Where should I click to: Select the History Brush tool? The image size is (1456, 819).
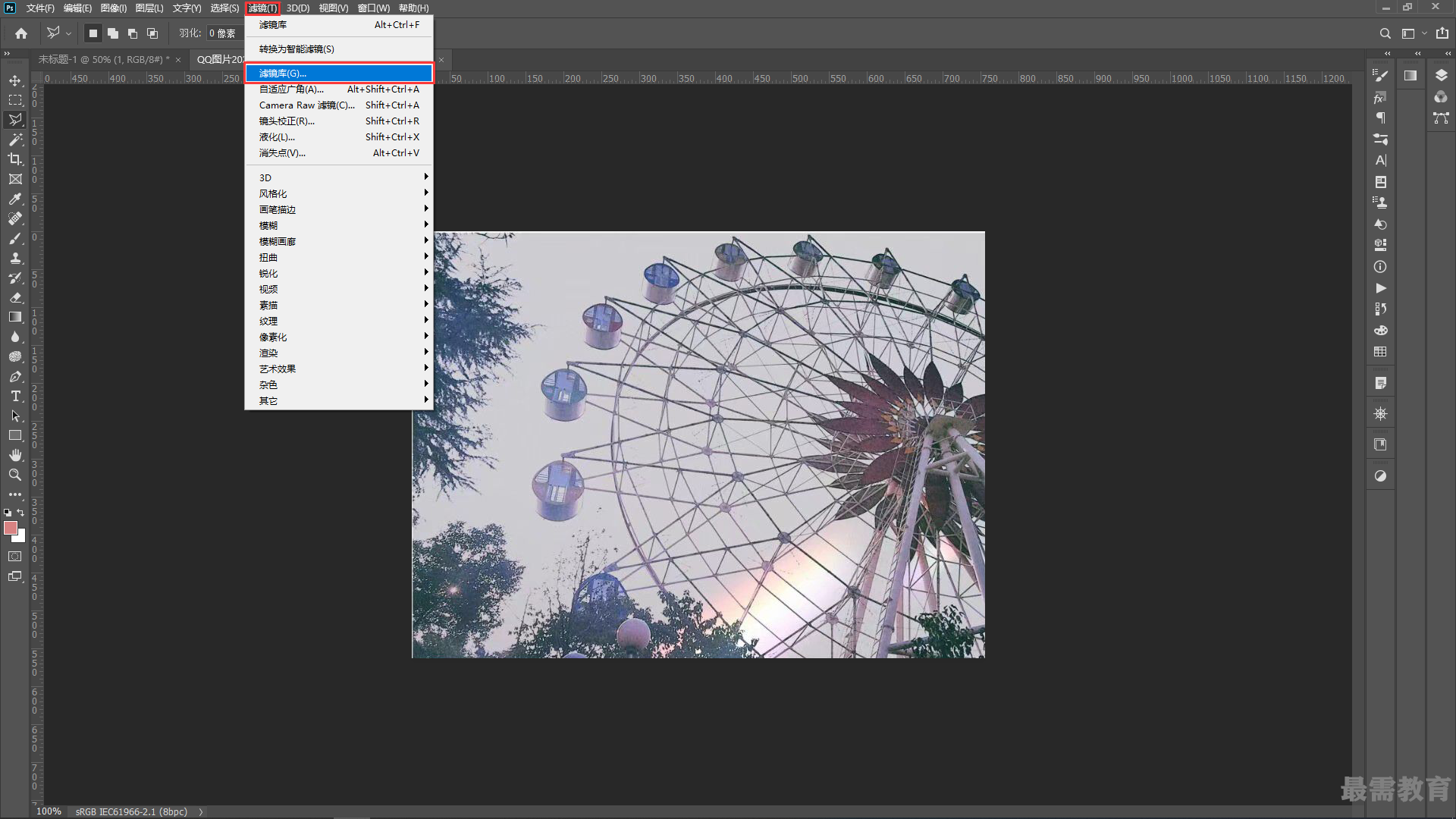[x=15, y=278]
